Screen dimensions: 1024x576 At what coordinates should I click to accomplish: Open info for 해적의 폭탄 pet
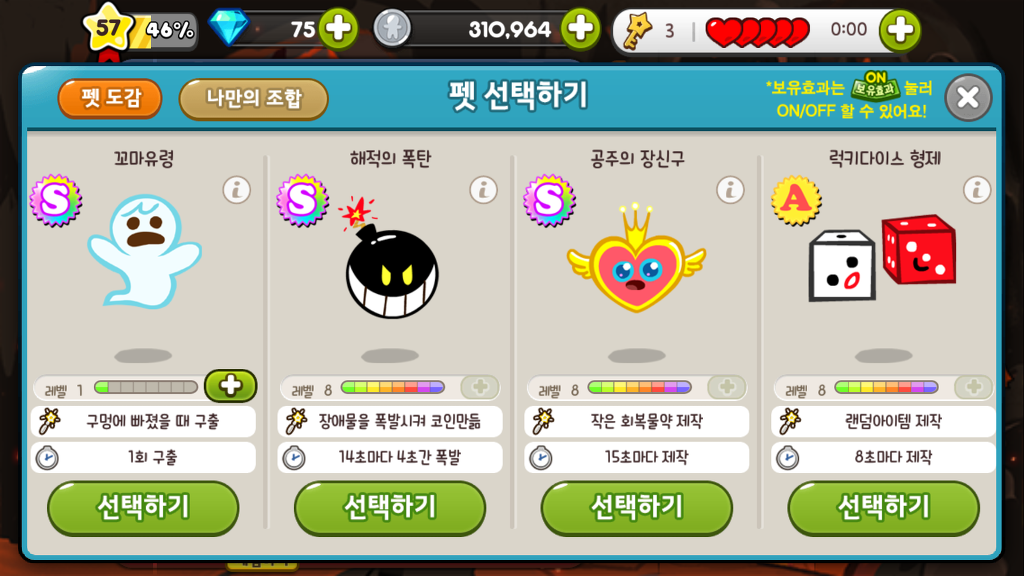click(x=483, y=190)
